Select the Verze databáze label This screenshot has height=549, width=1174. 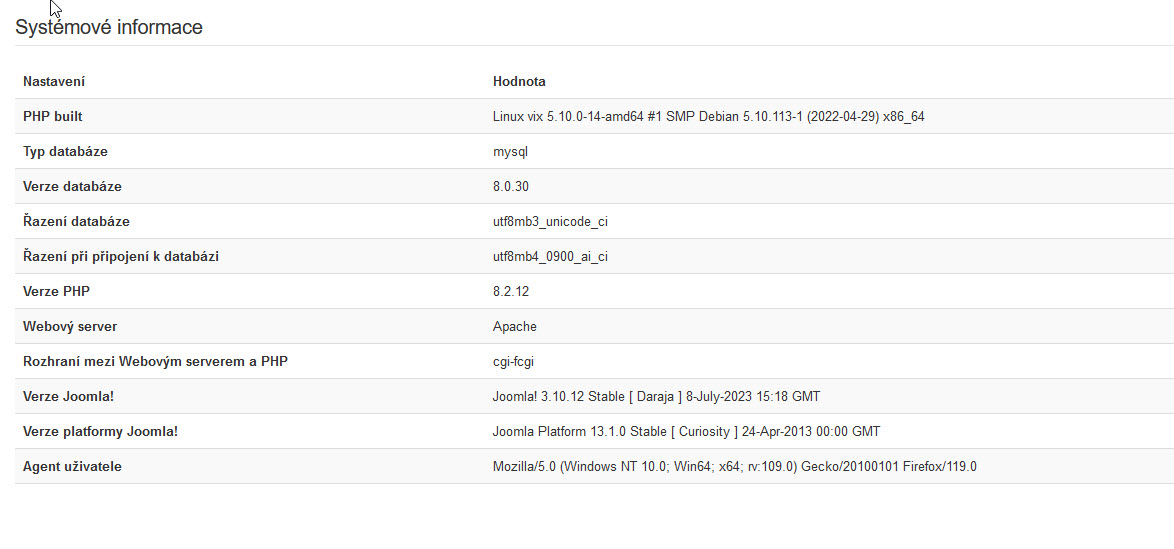tap(73, 186)
